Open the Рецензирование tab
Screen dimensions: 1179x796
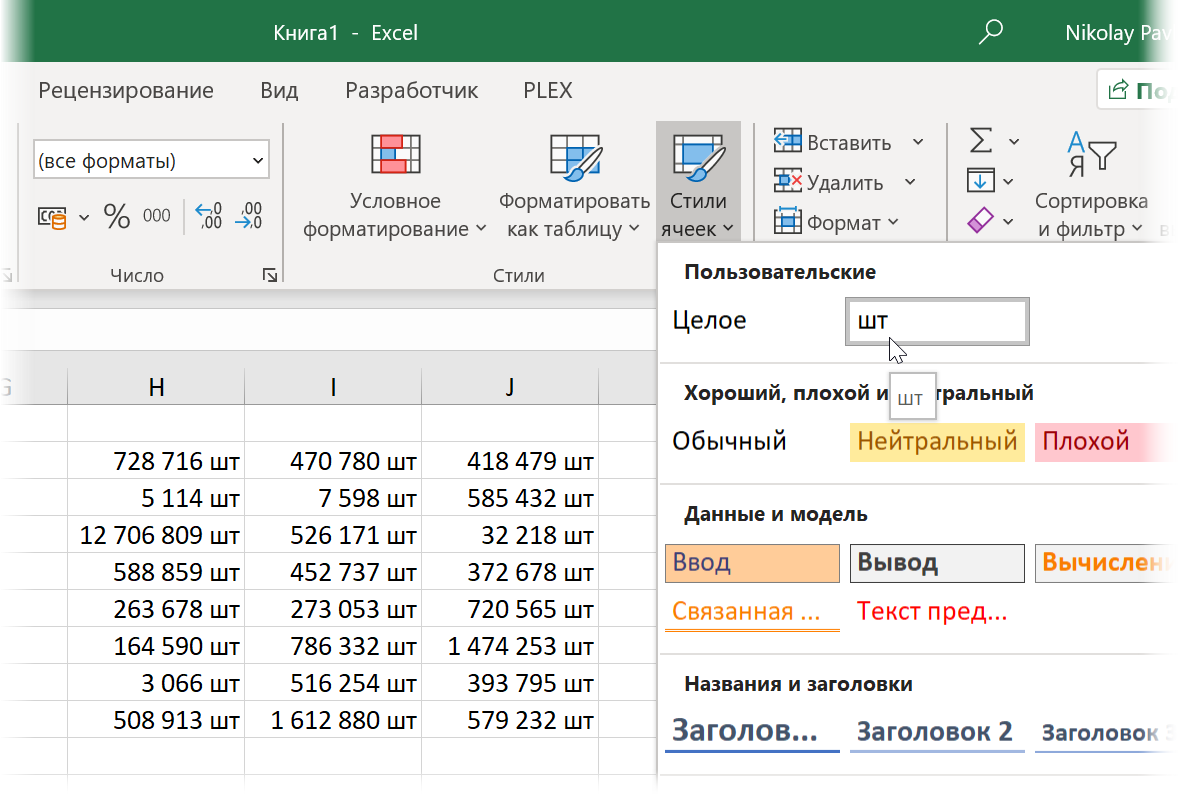(x=126, y=90)
